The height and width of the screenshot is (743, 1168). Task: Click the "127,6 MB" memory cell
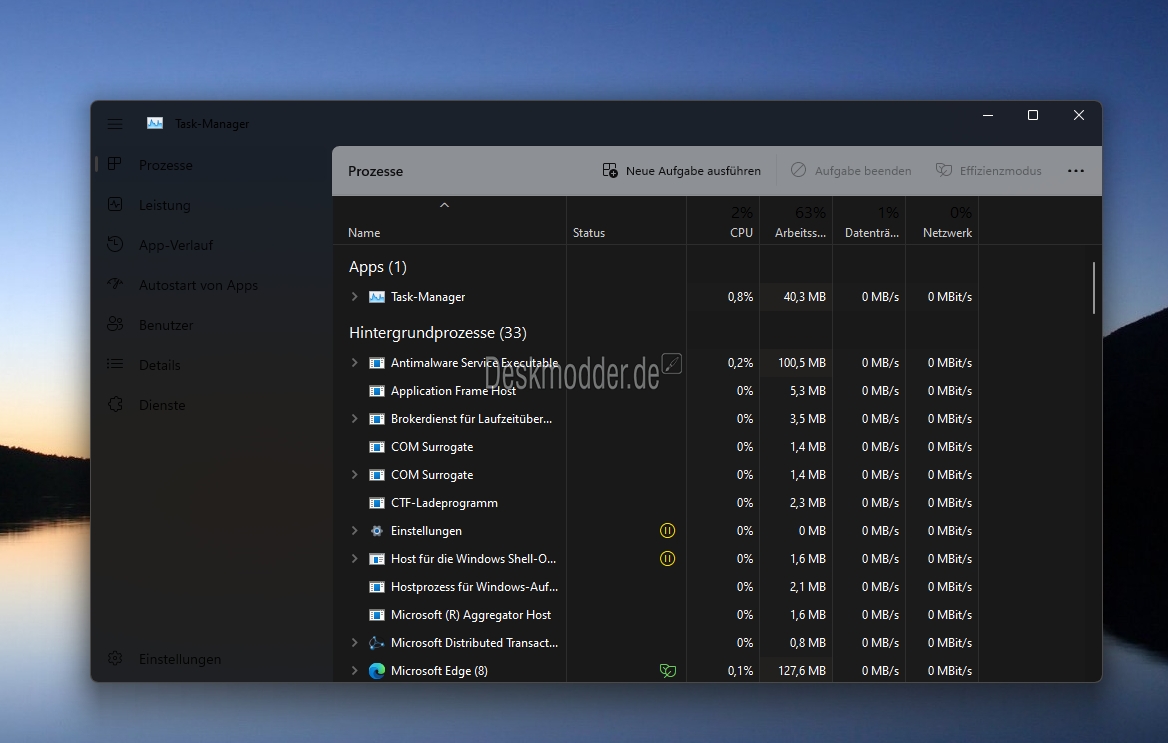coord(802,671)
